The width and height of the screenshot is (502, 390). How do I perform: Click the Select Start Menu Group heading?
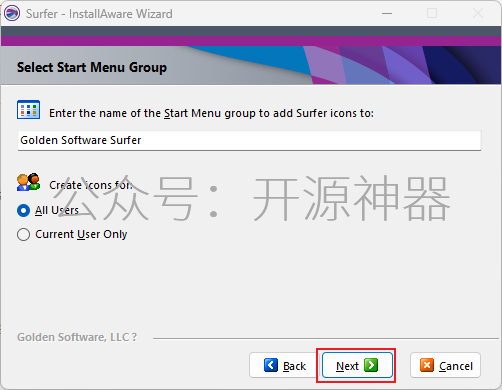click(92, 67)
